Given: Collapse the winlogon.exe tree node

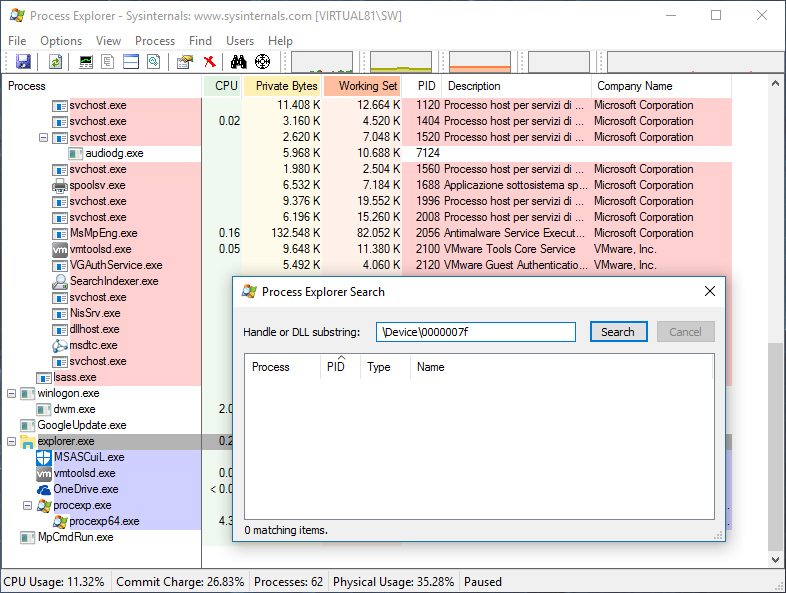Looking at the screenshot, I should tap(11, 393).
